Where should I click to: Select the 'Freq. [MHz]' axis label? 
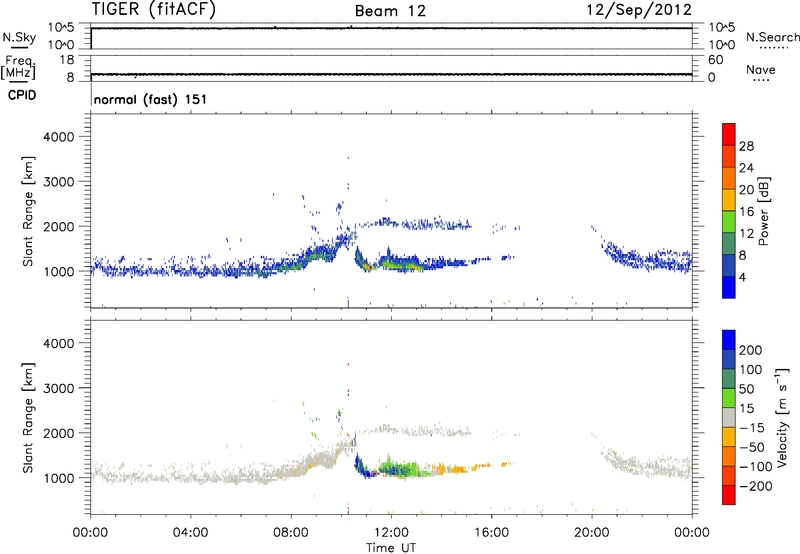(x=18, y=67)
